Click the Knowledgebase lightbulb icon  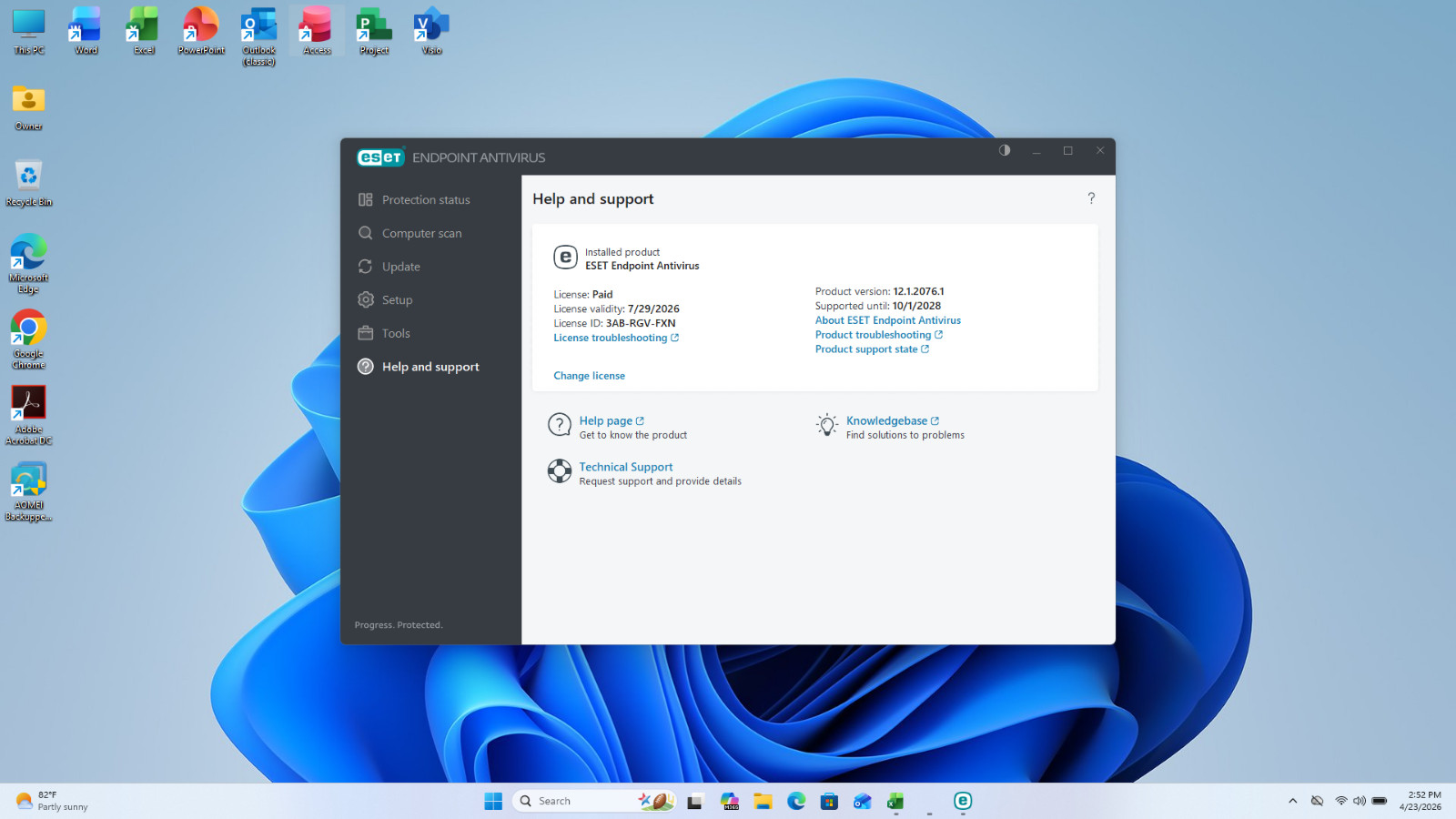827,425
